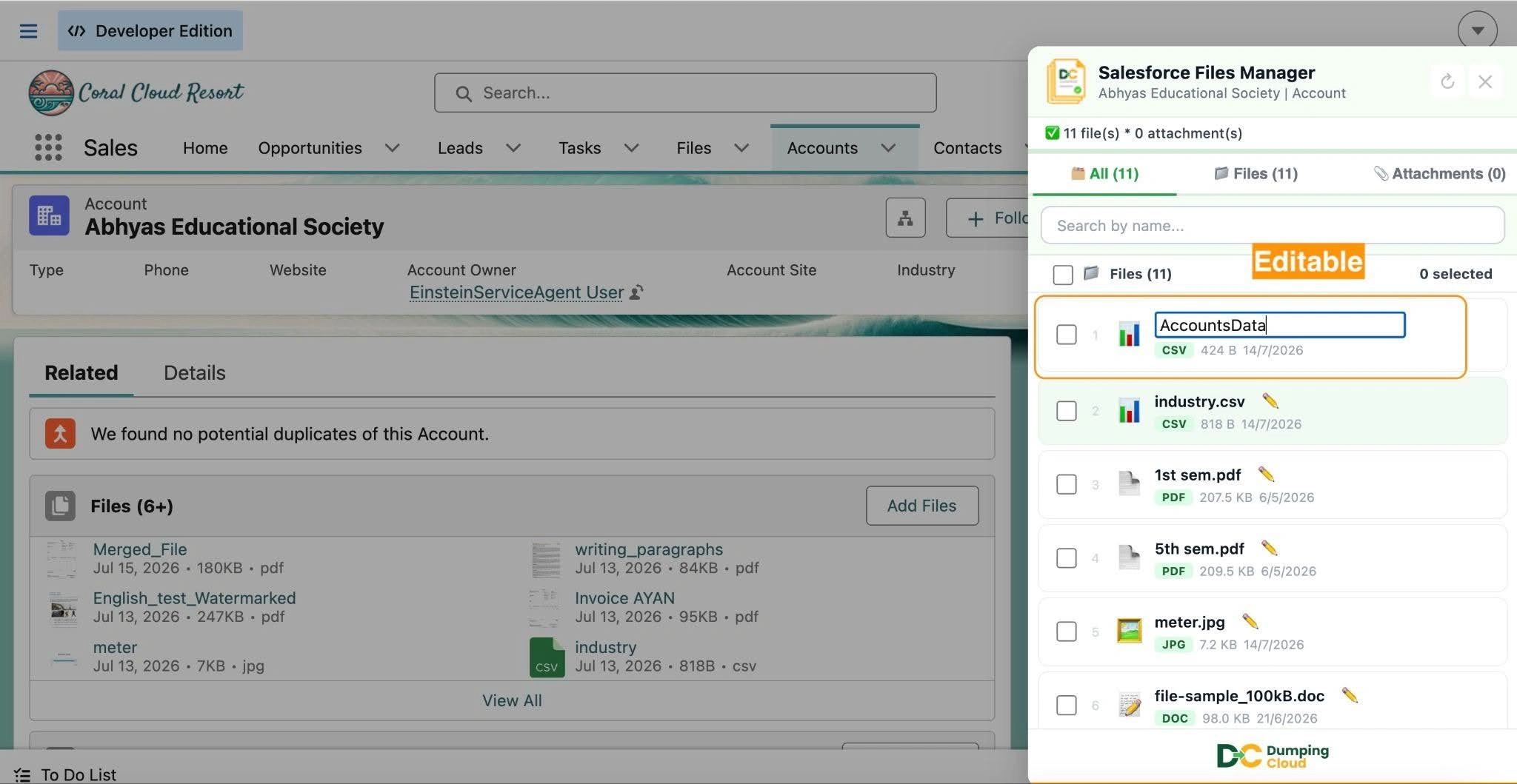Open the Merged_File link
Image resolution: width=1517 pixels, height=784 pixels.
click(x=140, y=549)
